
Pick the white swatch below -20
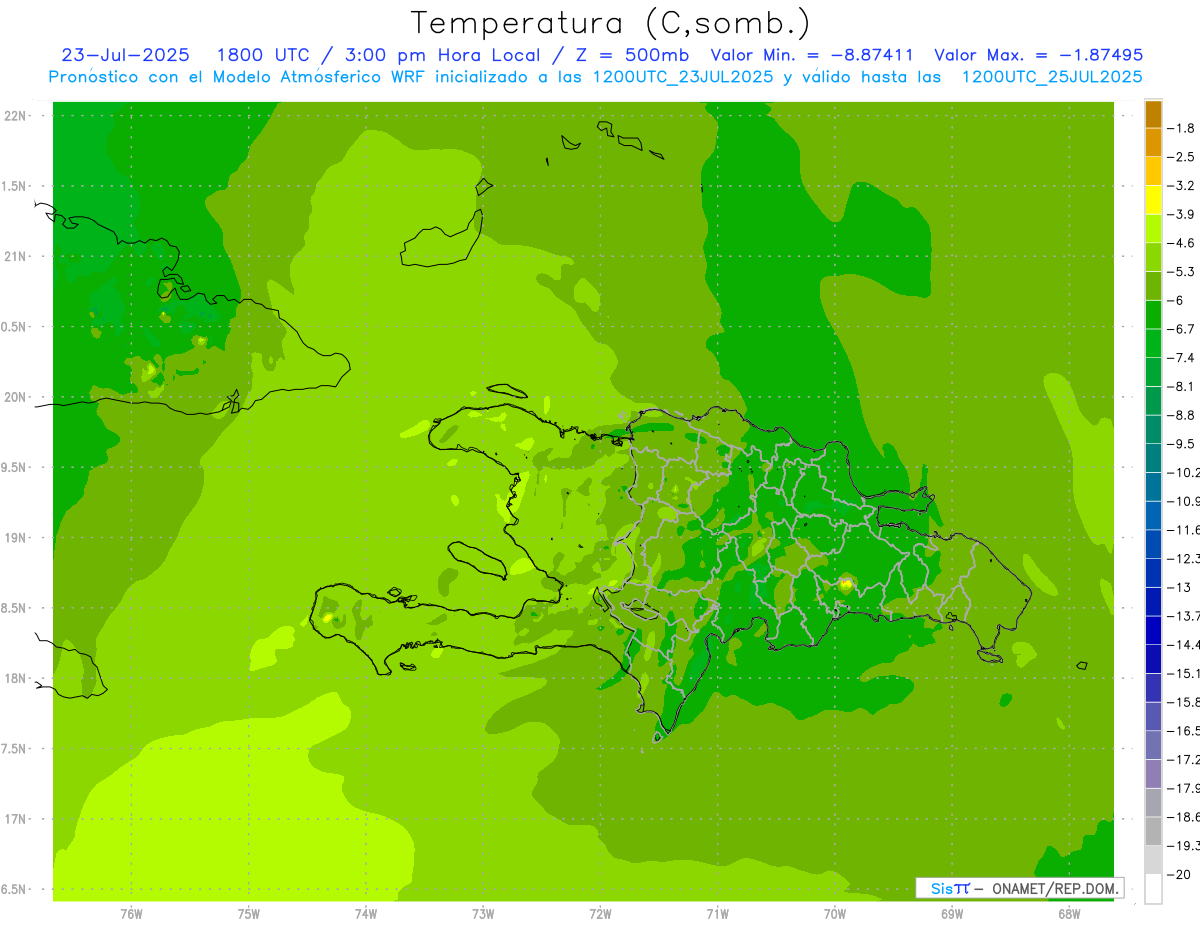(x=1153, y=889)
